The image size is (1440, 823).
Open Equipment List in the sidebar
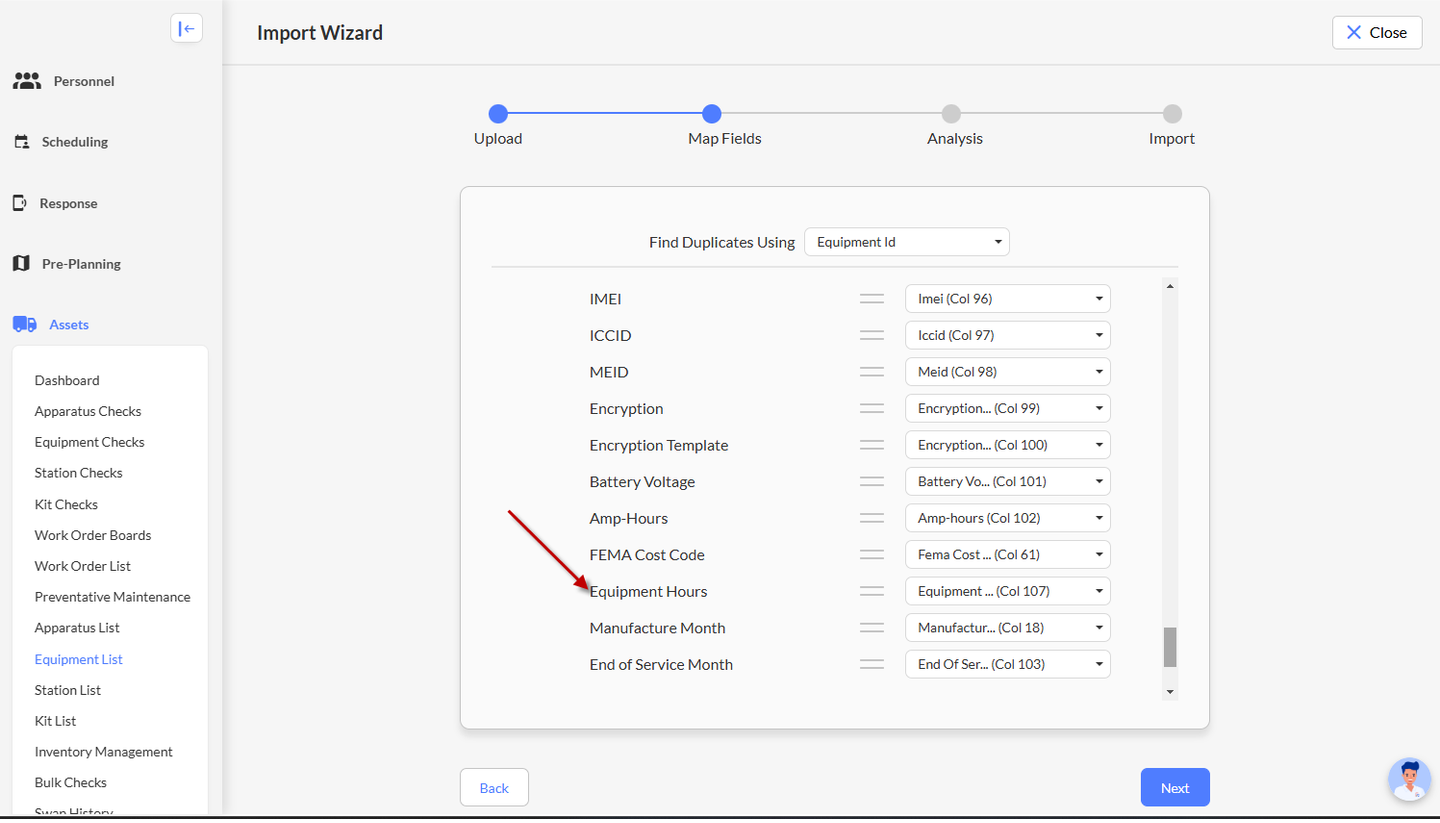click(x=79, y=659)
